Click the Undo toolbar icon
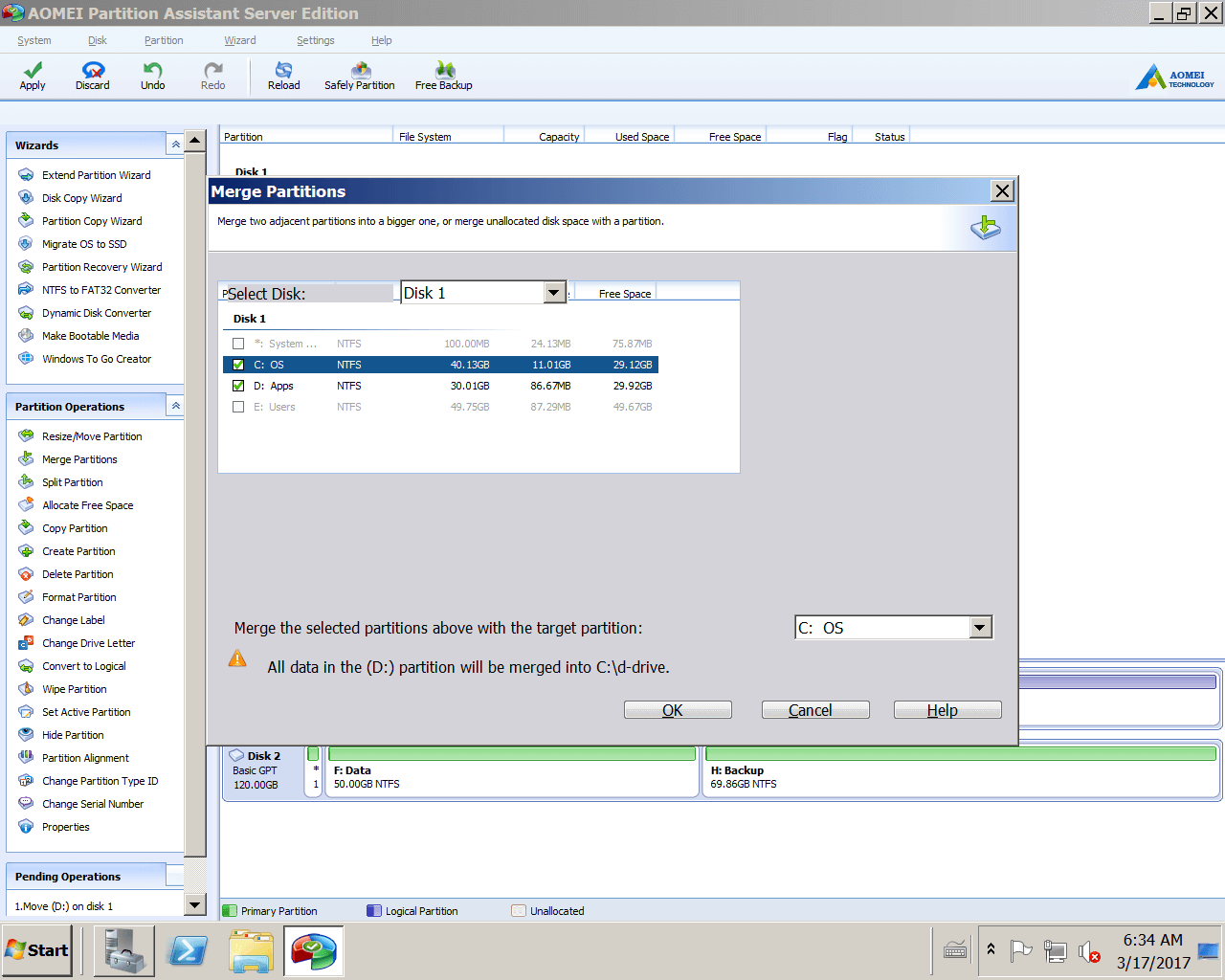 click(x=152, y=77)
